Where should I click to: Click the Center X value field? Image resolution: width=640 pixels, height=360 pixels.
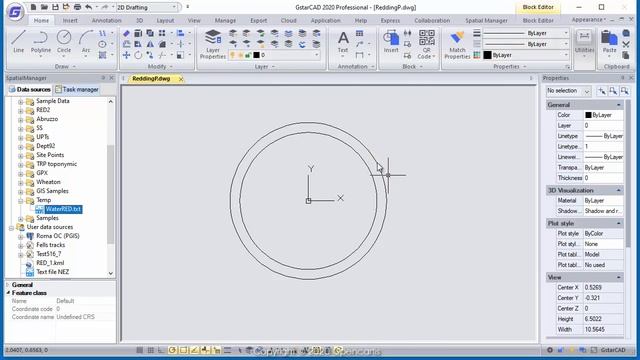(603, 288)
